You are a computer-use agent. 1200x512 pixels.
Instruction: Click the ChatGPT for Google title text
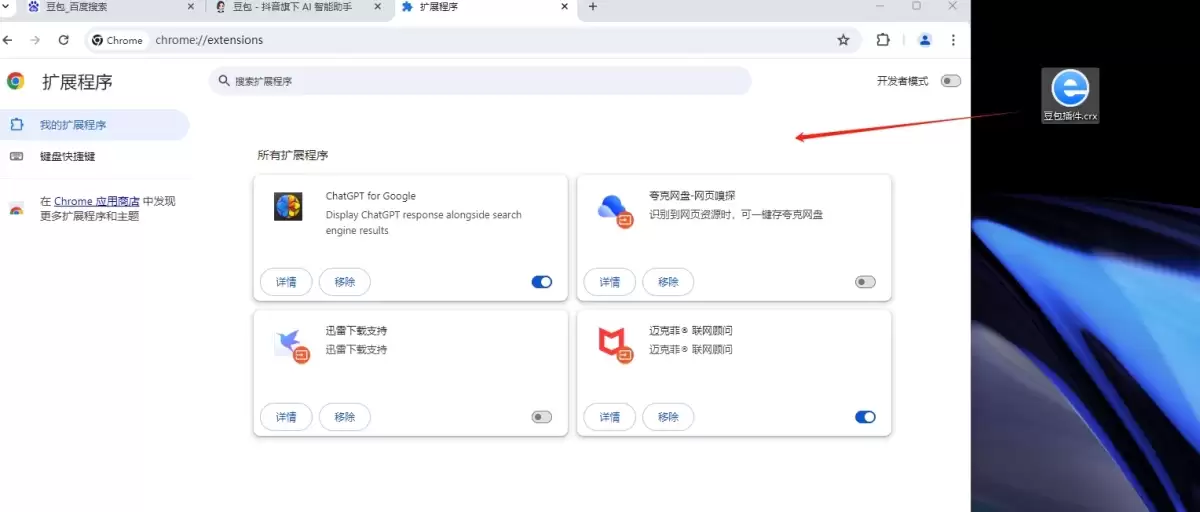tap(371, 196)
